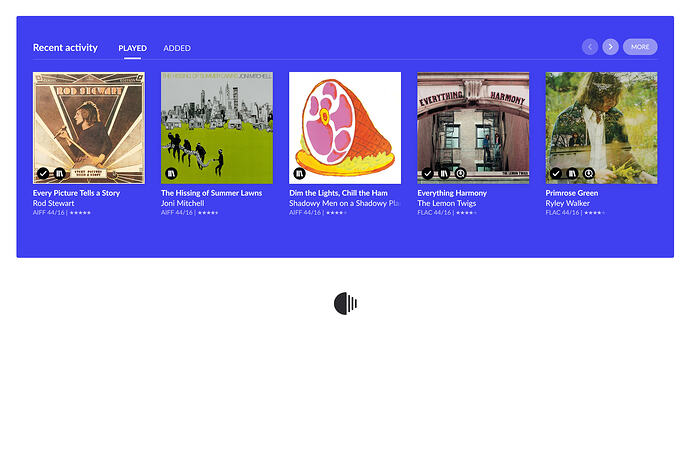The height and width of the screenshot is (474, 690).
Task: Open the Shadowy Men on a Shadowy Planet artist link
Action: click(345, 203)
